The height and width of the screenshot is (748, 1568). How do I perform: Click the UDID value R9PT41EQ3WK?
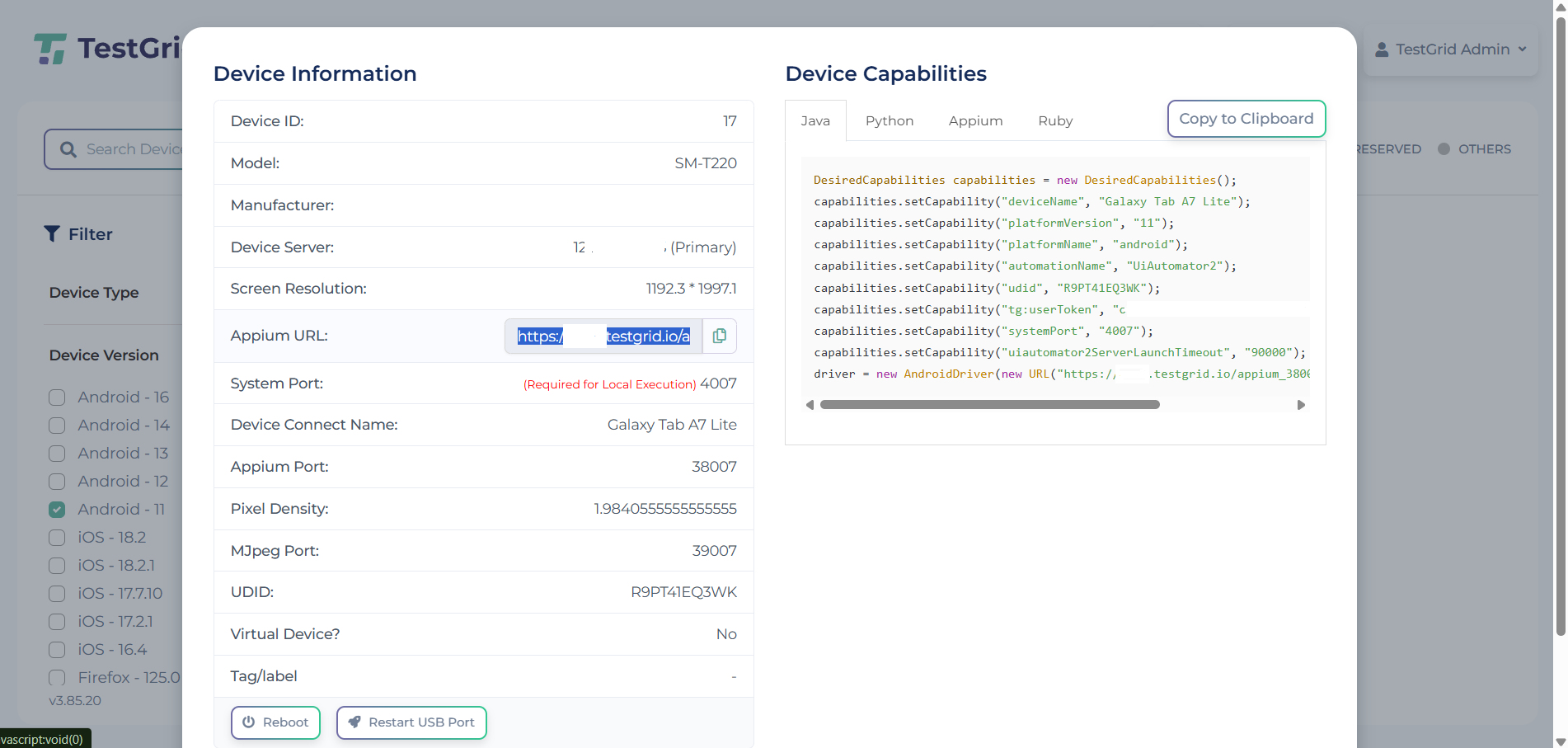click(683, 592)
